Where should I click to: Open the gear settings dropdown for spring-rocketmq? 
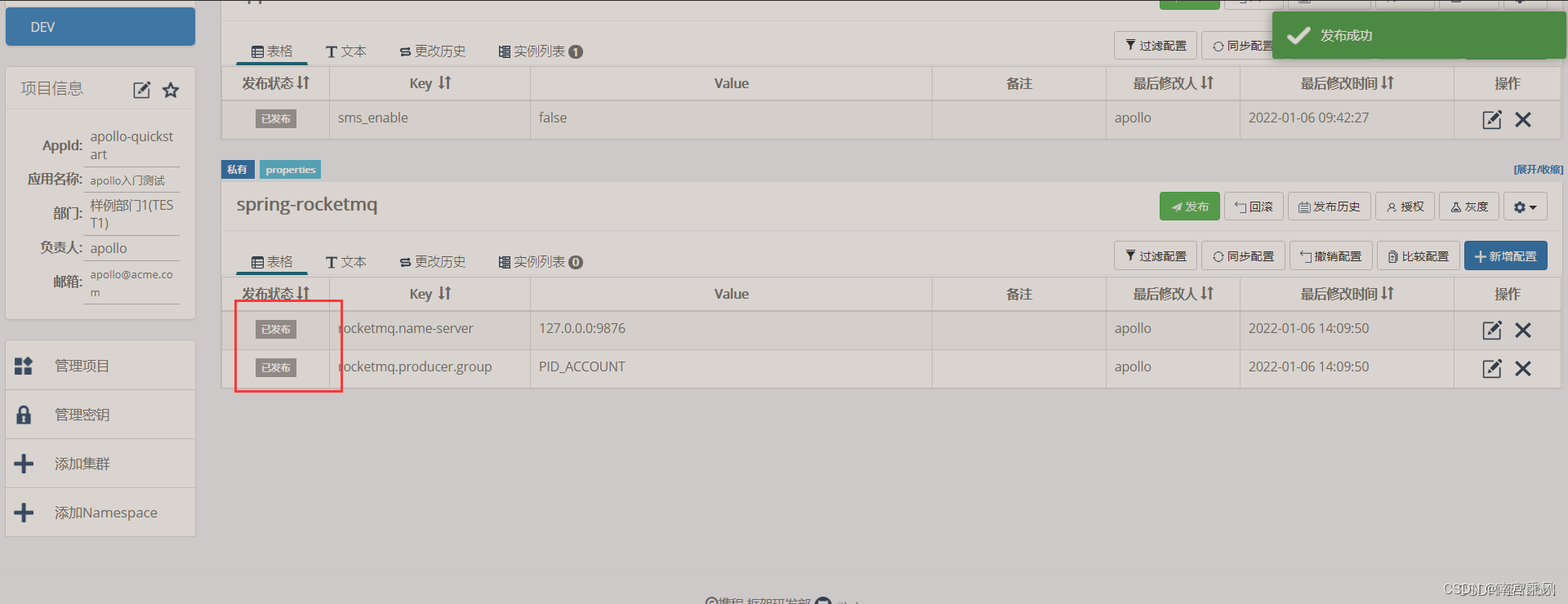click(x=1526, y=207)
